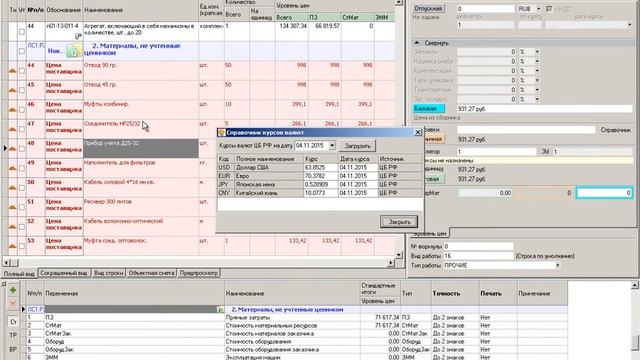Collapse the 'Свернуть' section
640x360 pixels.
pyautogui.click(x=416, y=43)
